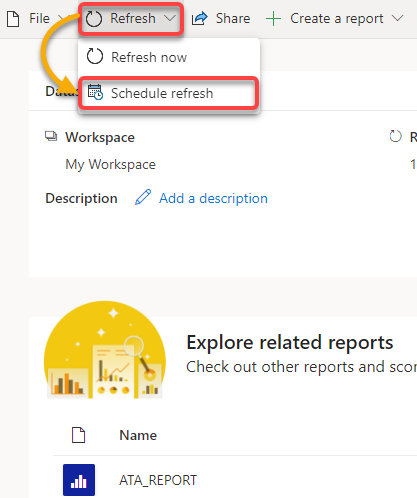
Task: Click My Workspace text
Action: click(110, 165)
